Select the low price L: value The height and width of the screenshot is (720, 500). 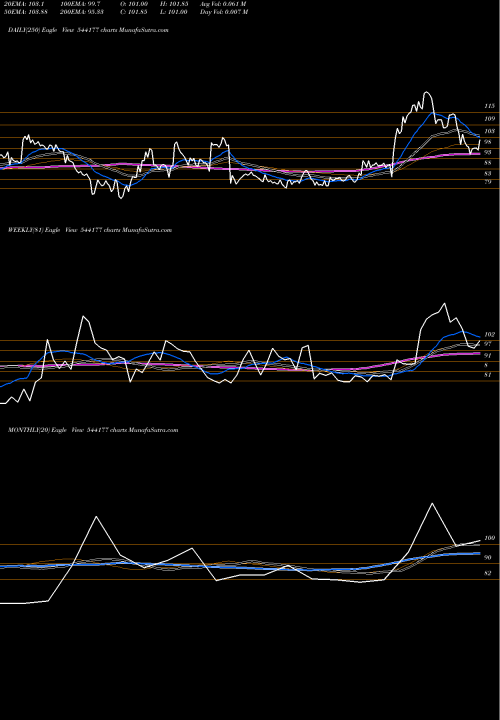tap(174, 12)
